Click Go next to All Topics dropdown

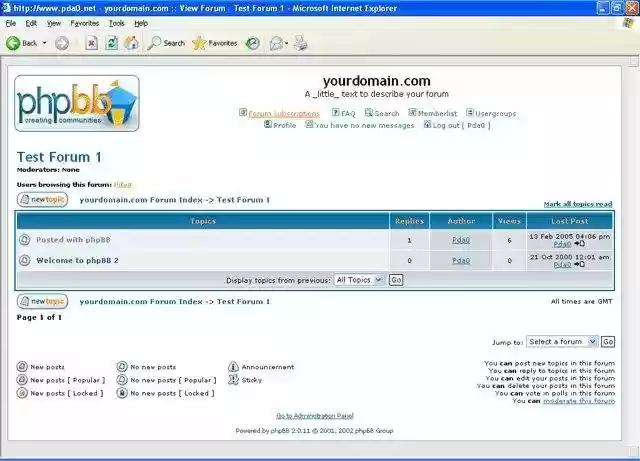[396, 280]
